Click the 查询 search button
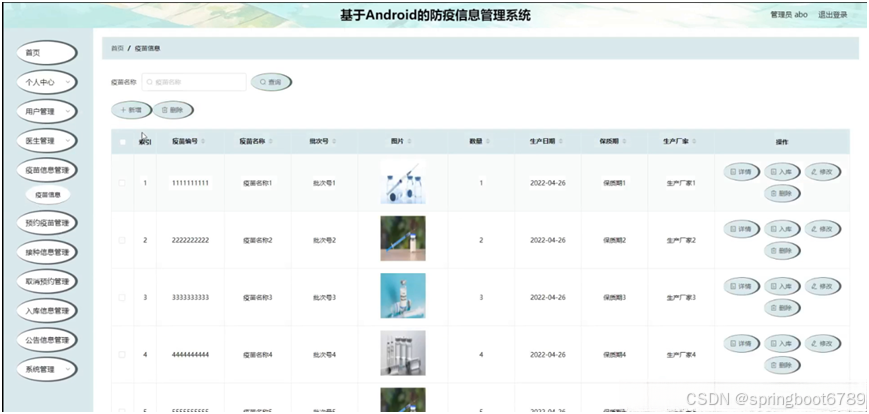The image size is (869, 414). coord(271,82)
